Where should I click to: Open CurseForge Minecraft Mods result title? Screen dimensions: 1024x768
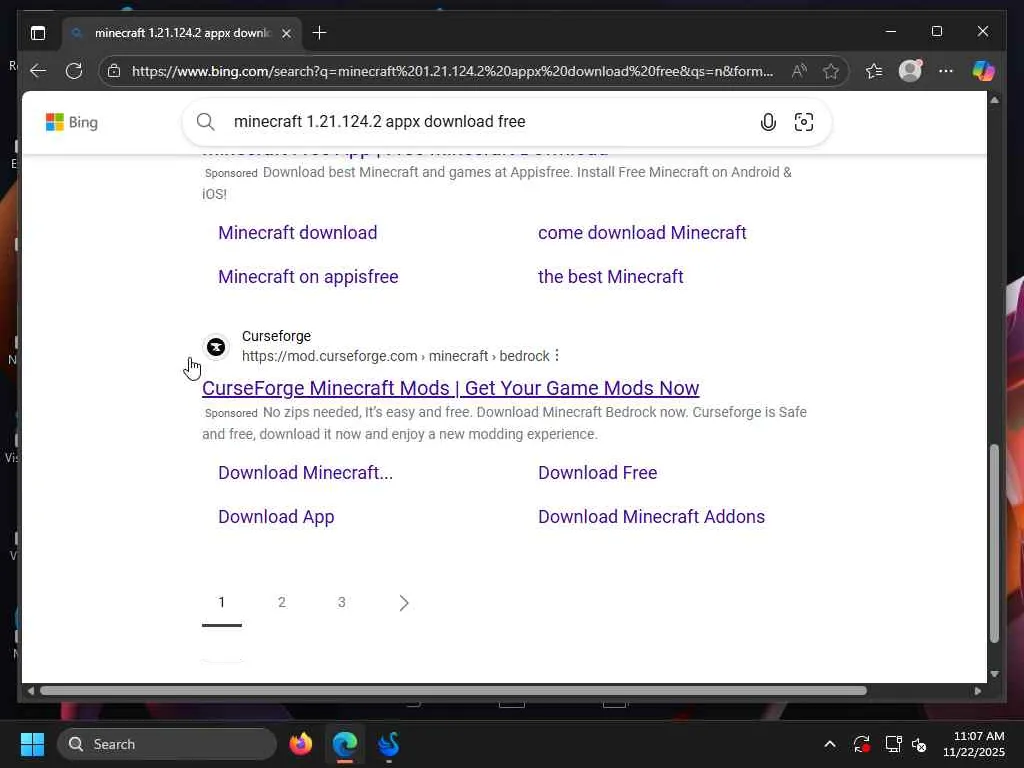click(x=451, y=388)
